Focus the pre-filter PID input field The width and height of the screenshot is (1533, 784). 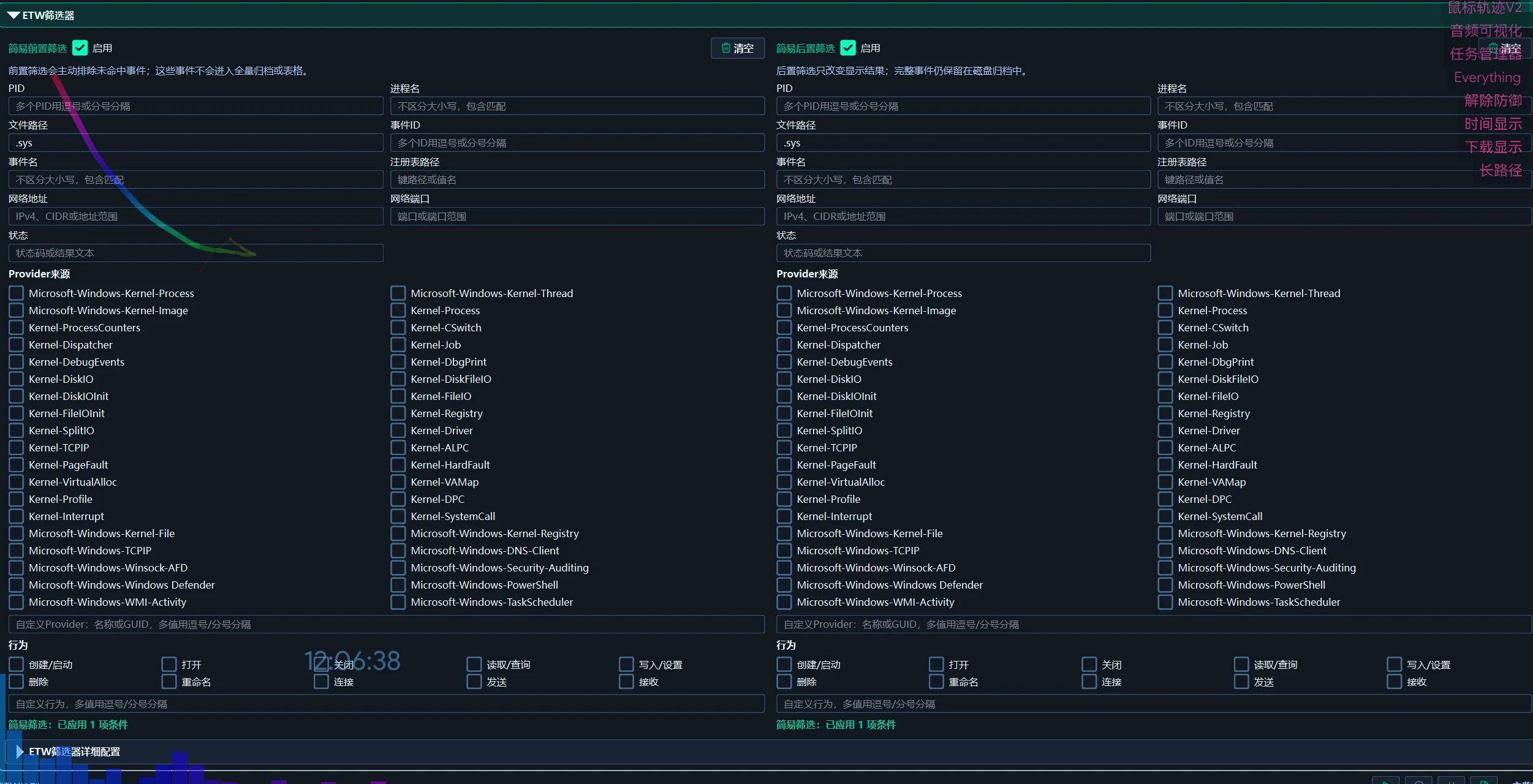(196, 106)
